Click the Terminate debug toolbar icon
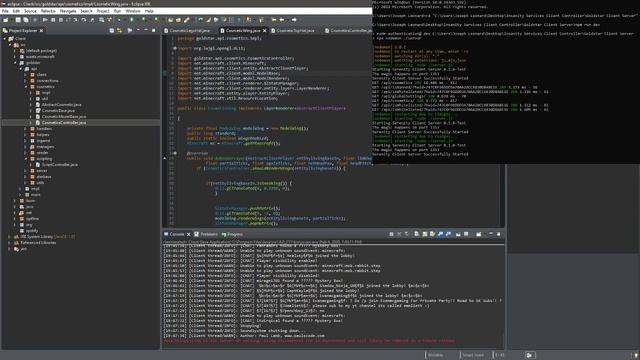The image size is (640, 360). tap(61, 20)
